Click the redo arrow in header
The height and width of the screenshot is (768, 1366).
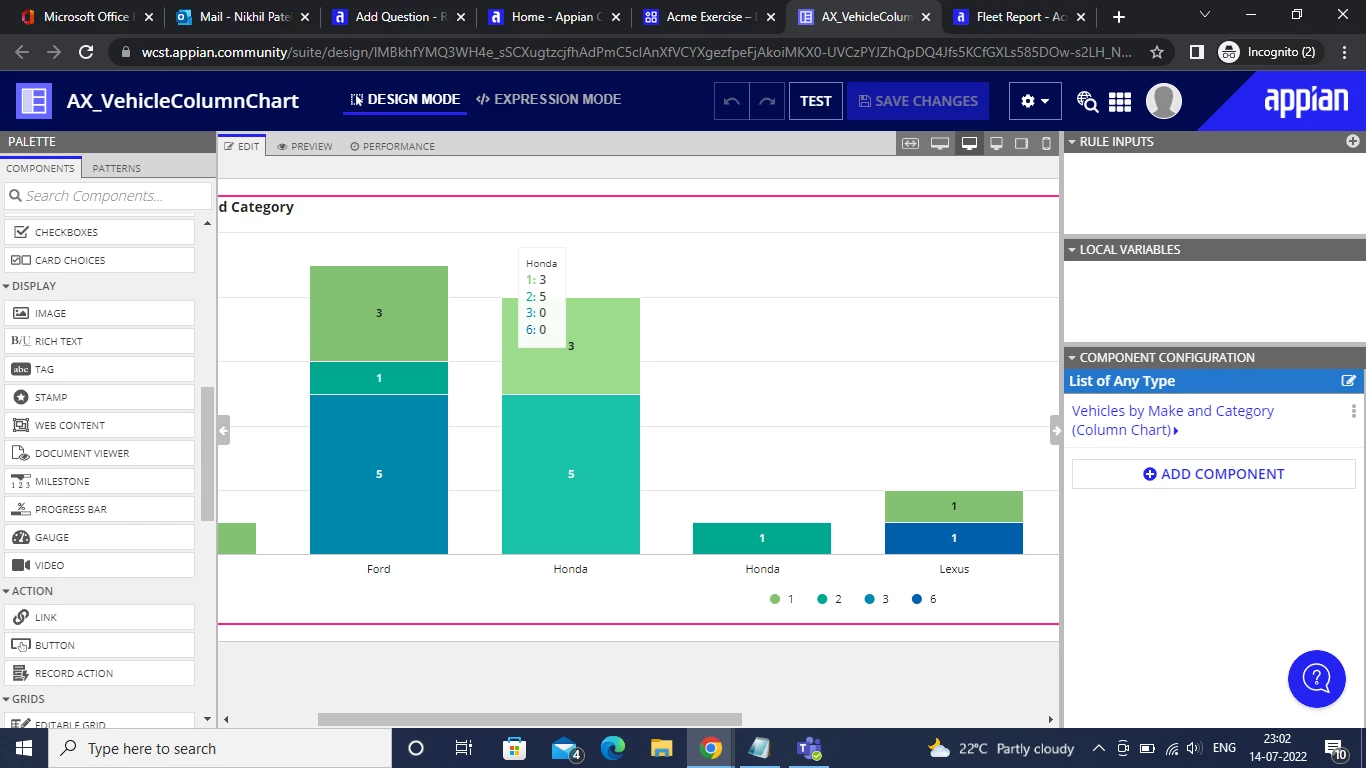pyautogui.click(x=767, y=101)
